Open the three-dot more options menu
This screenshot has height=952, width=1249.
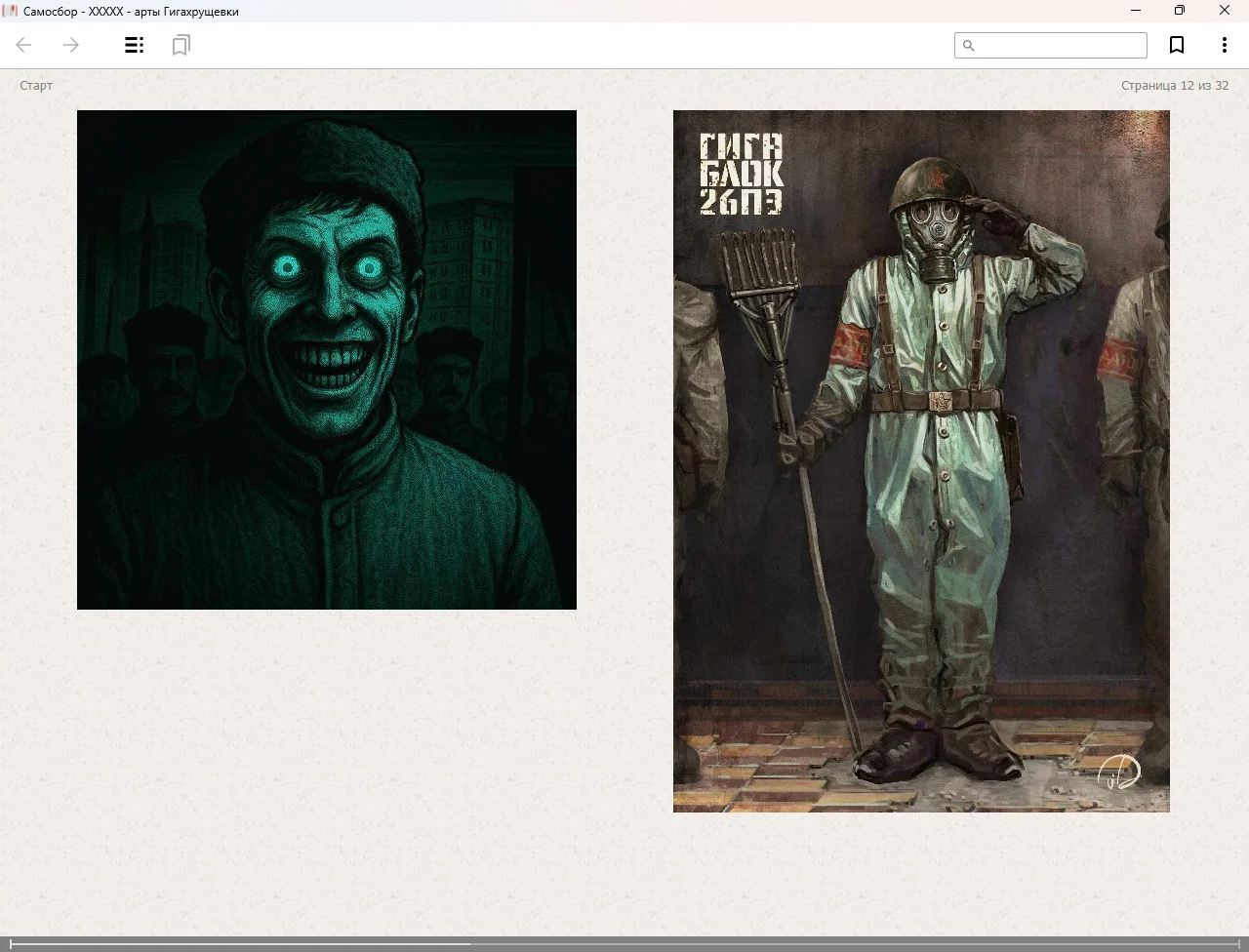coord(1224,45)
